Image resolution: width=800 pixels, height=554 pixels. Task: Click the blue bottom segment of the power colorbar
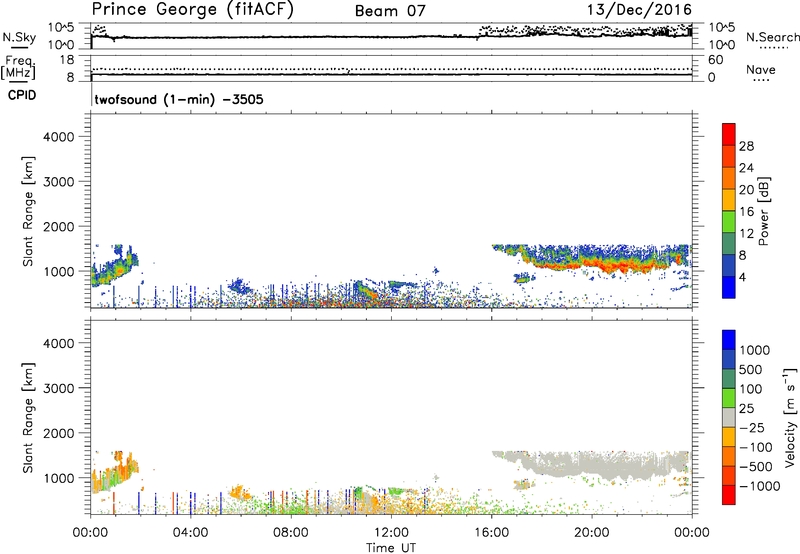729,287
